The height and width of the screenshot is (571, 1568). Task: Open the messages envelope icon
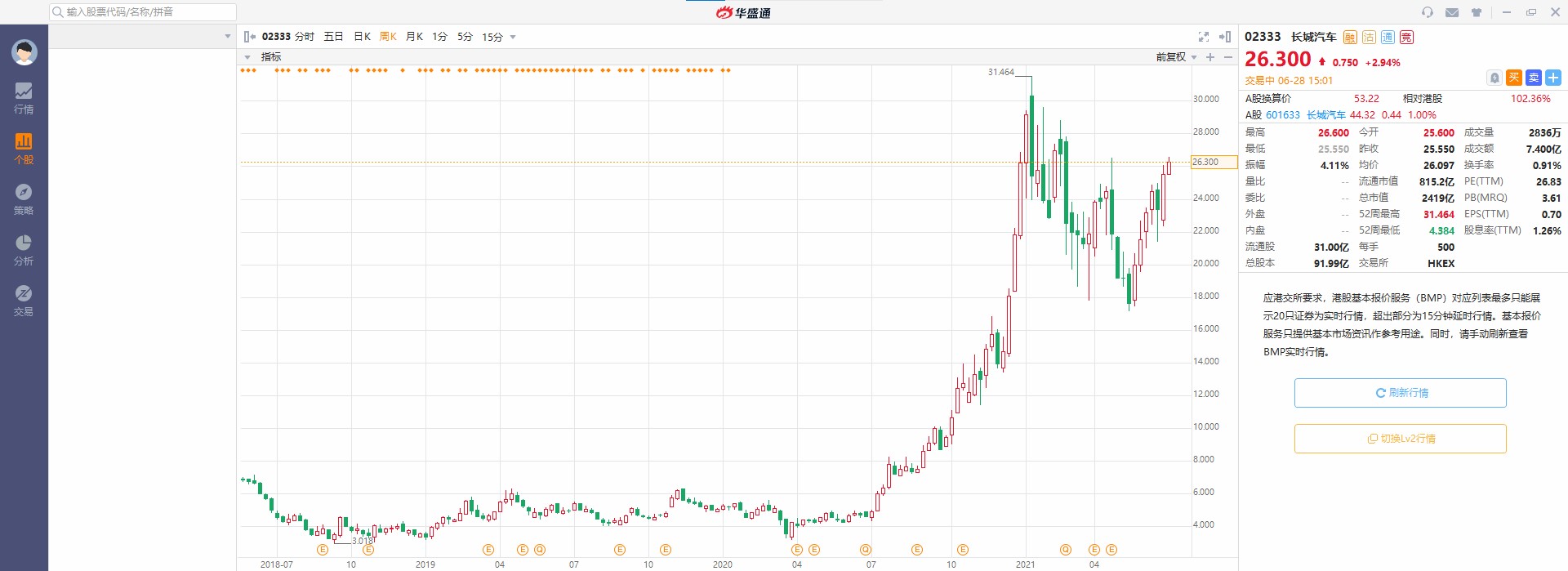point(1452,12)
